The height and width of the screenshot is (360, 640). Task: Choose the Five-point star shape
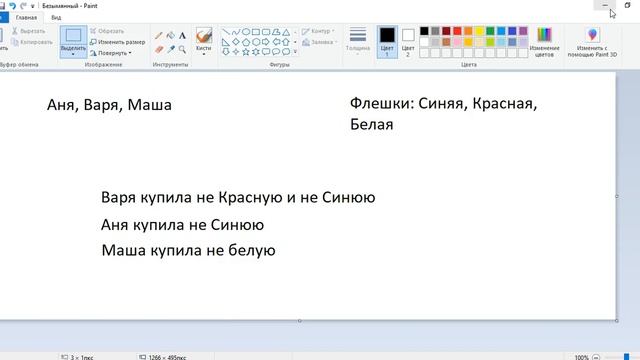coord(246,52)
